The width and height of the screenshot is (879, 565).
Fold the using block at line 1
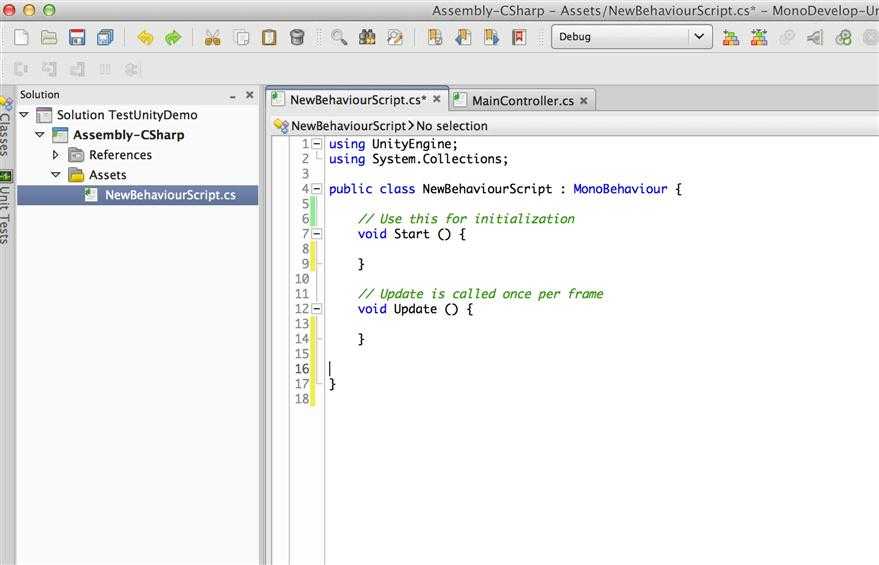[x=316, y=143]
